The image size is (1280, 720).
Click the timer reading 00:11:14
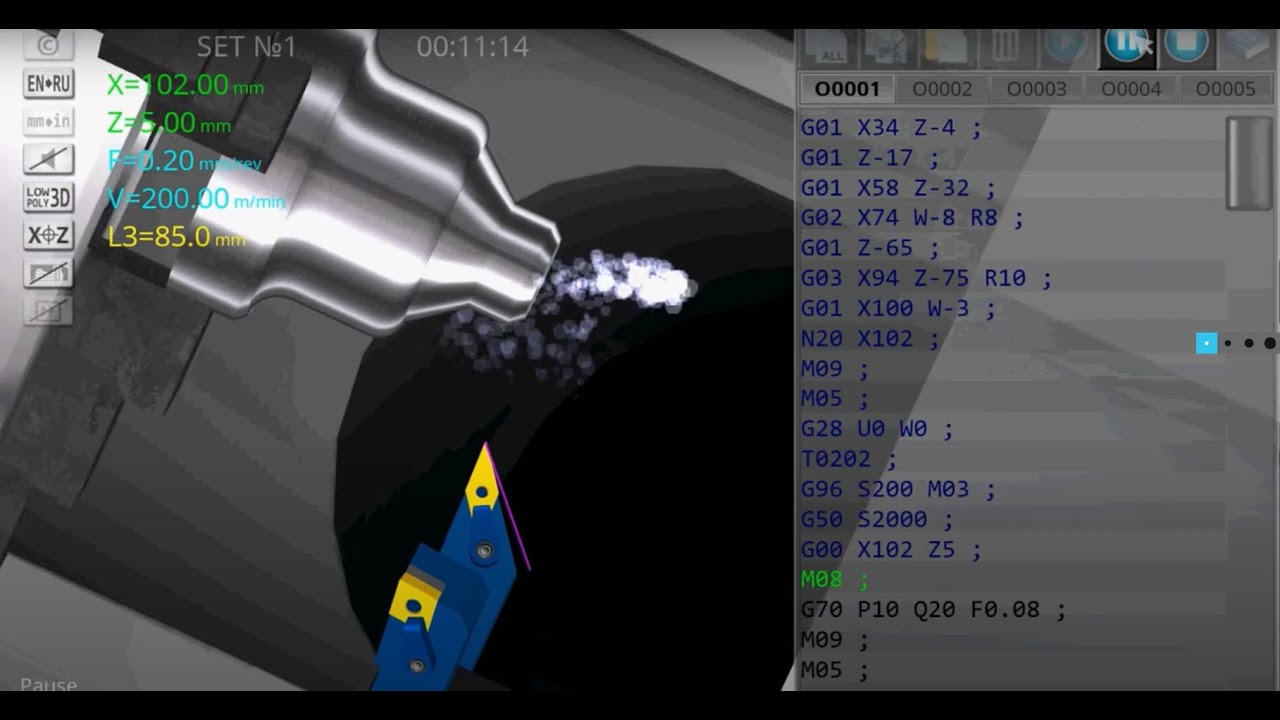[473, 47]
